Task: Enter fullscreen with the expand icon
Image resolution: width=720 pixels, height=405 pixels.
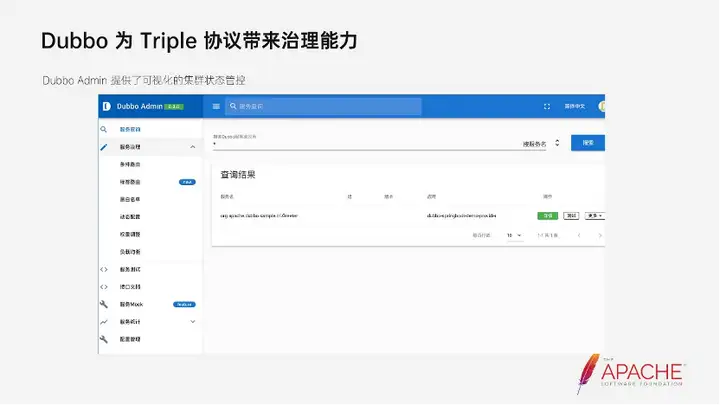Action: (547, 106)
